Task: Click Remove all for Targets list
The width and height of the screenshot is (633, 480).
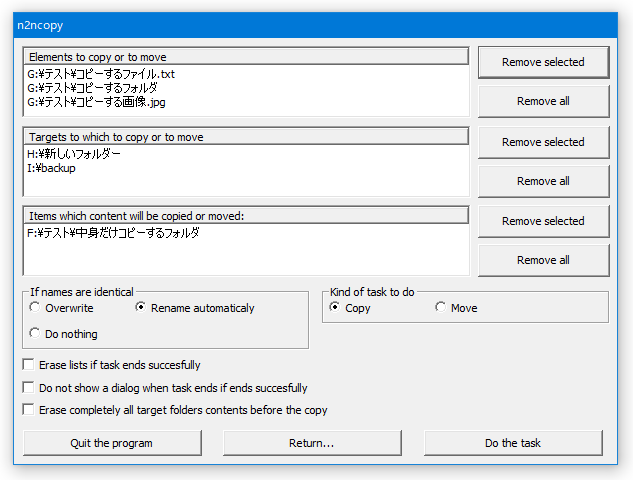Action: coord(543,181)
